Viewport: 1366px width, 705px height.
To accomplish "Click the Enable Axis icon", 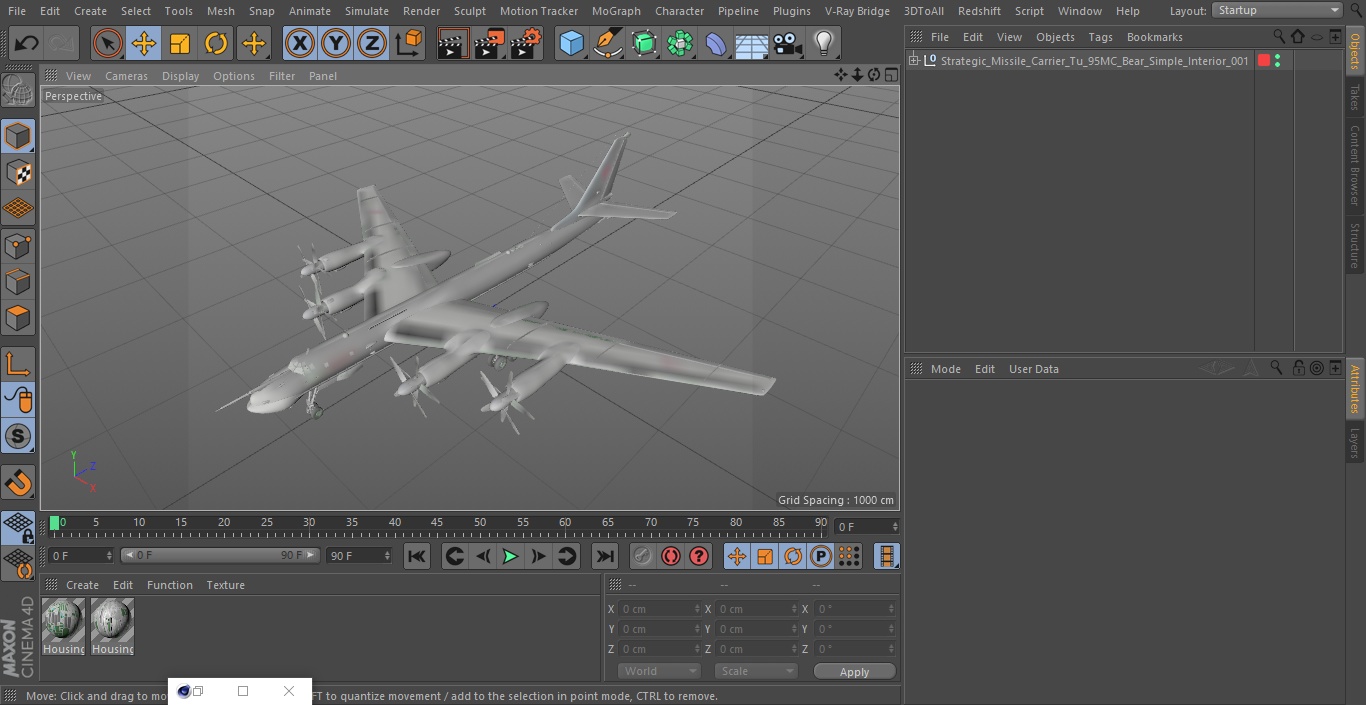I will tap(18, 363).
